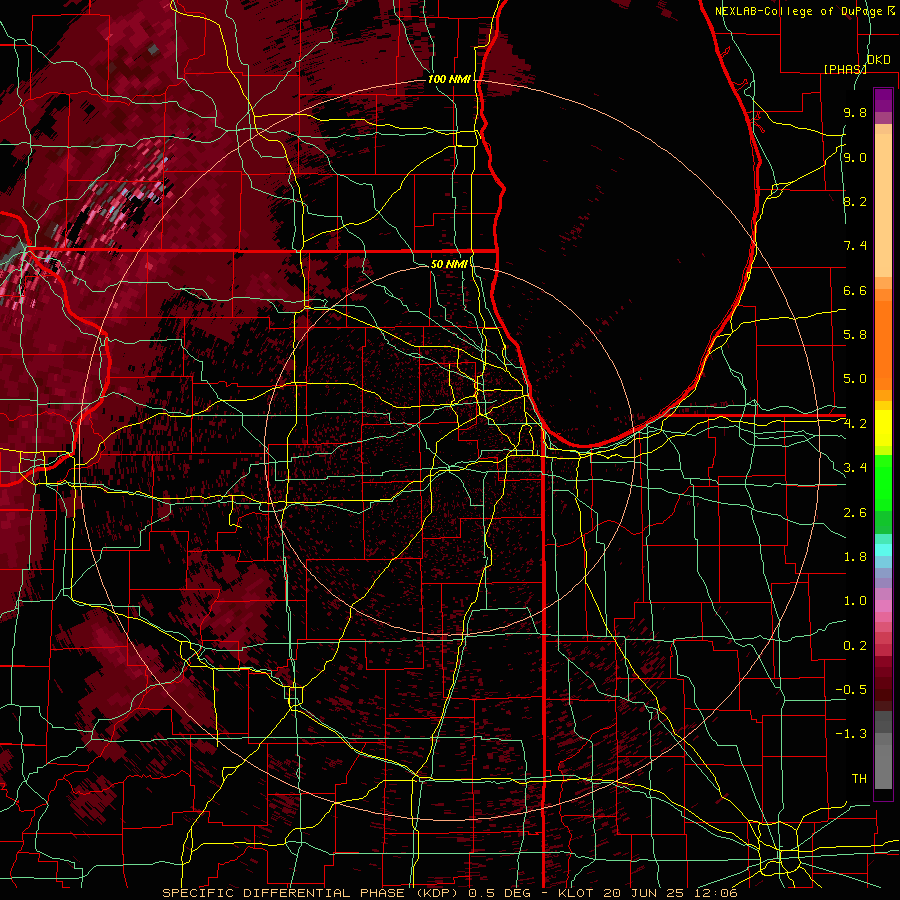Click the TH threshold label

click(859, 779)
